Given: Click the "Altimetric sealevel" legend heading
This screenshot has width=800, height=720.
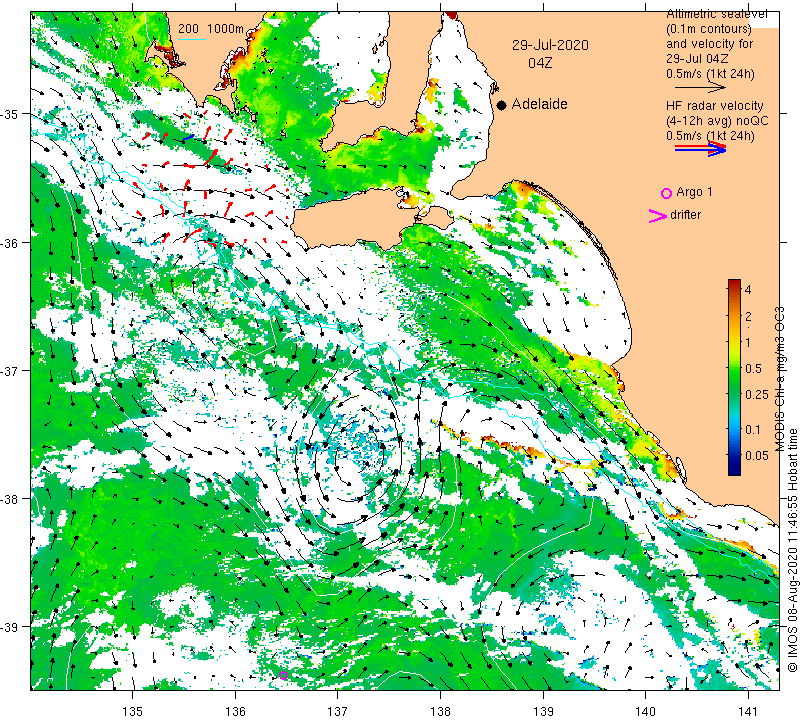Looking at the screenshot, I should tap(716, 15).
